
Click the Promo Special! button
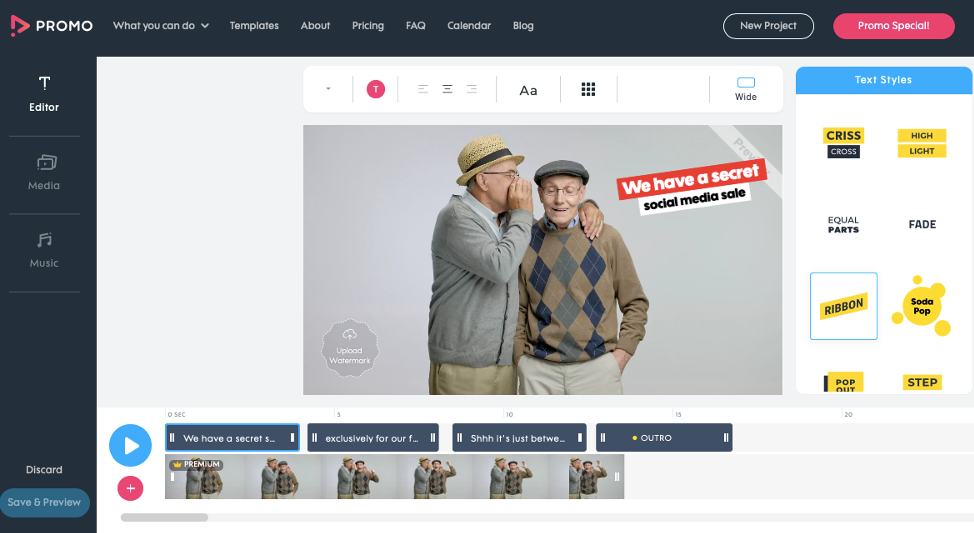(893, 25)
